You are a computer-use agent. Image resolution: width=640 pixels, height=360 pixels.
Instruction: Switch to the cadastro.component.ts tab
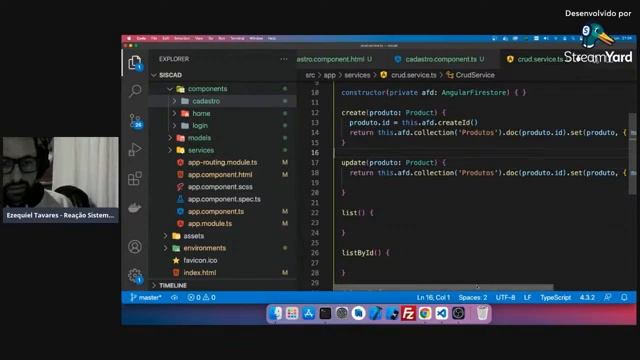pos(441,59)
